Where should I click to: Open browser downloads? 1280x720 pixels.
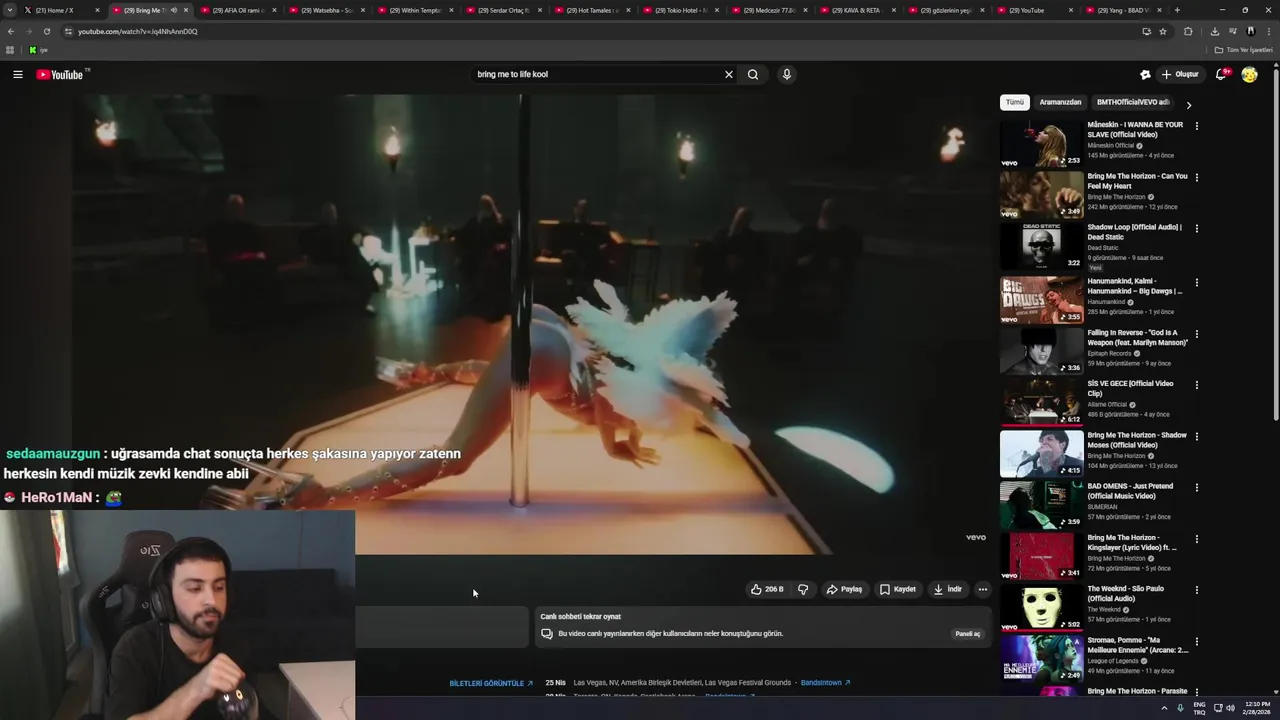(1215, 31)
